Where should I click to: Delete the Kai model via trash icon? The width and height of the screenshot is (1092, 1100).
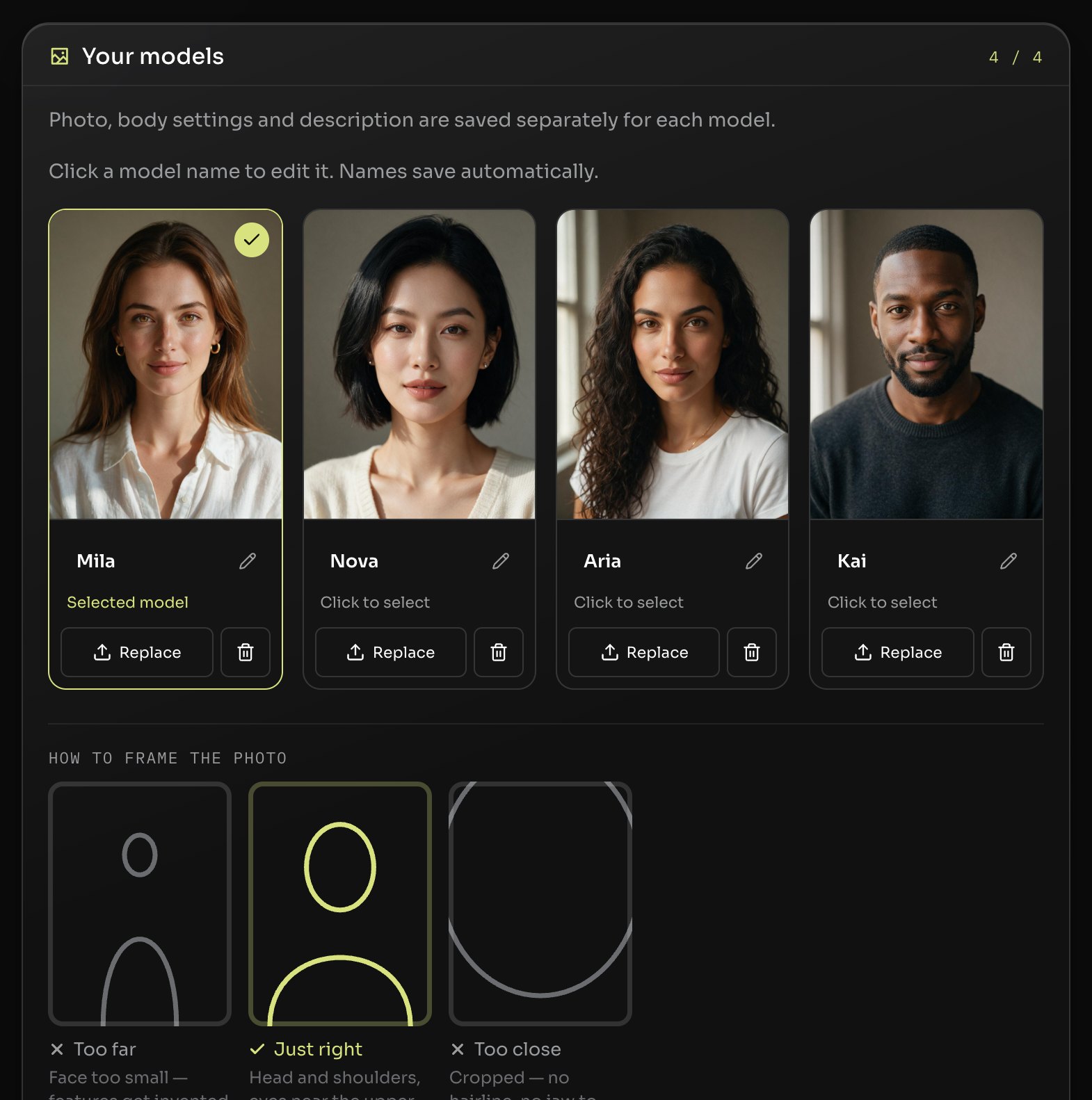click(1006, 652)
